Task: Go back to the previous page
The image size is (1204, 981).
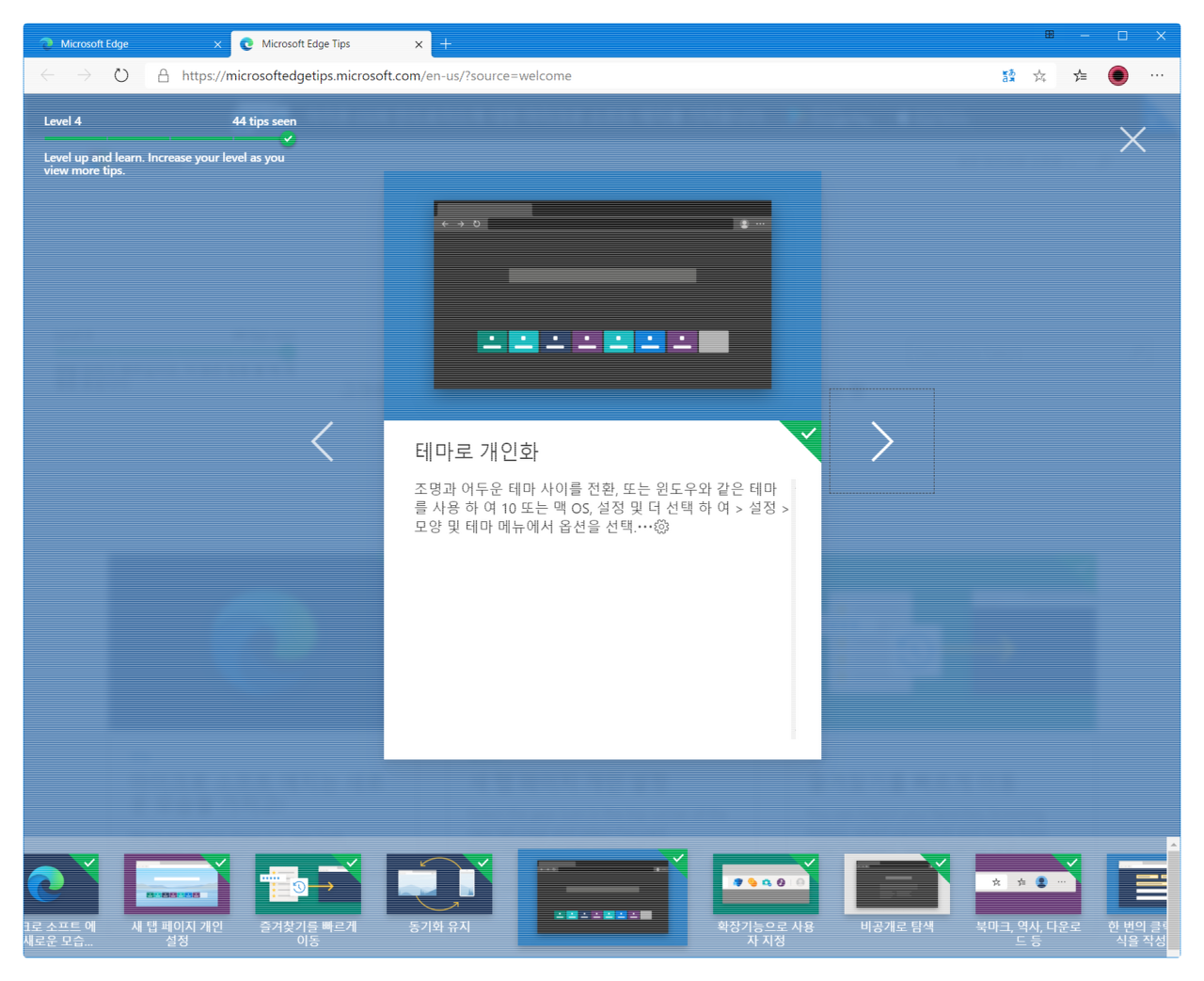Action: [47, 75]
